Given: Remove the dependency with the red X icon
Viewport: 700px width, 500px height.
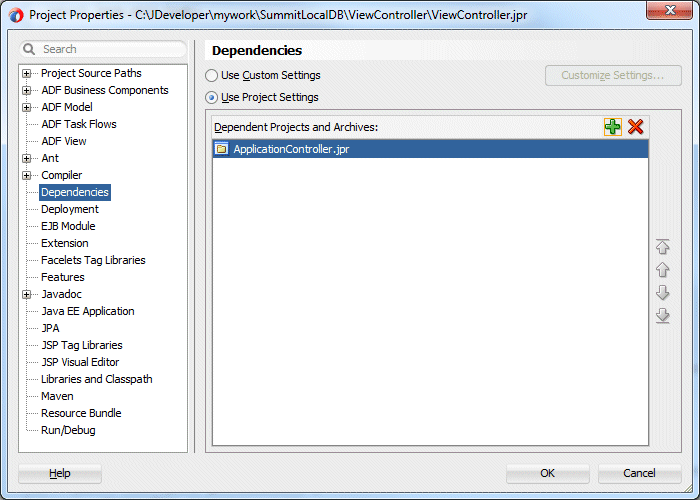Looking at the screenshot, I should [635, 127].
